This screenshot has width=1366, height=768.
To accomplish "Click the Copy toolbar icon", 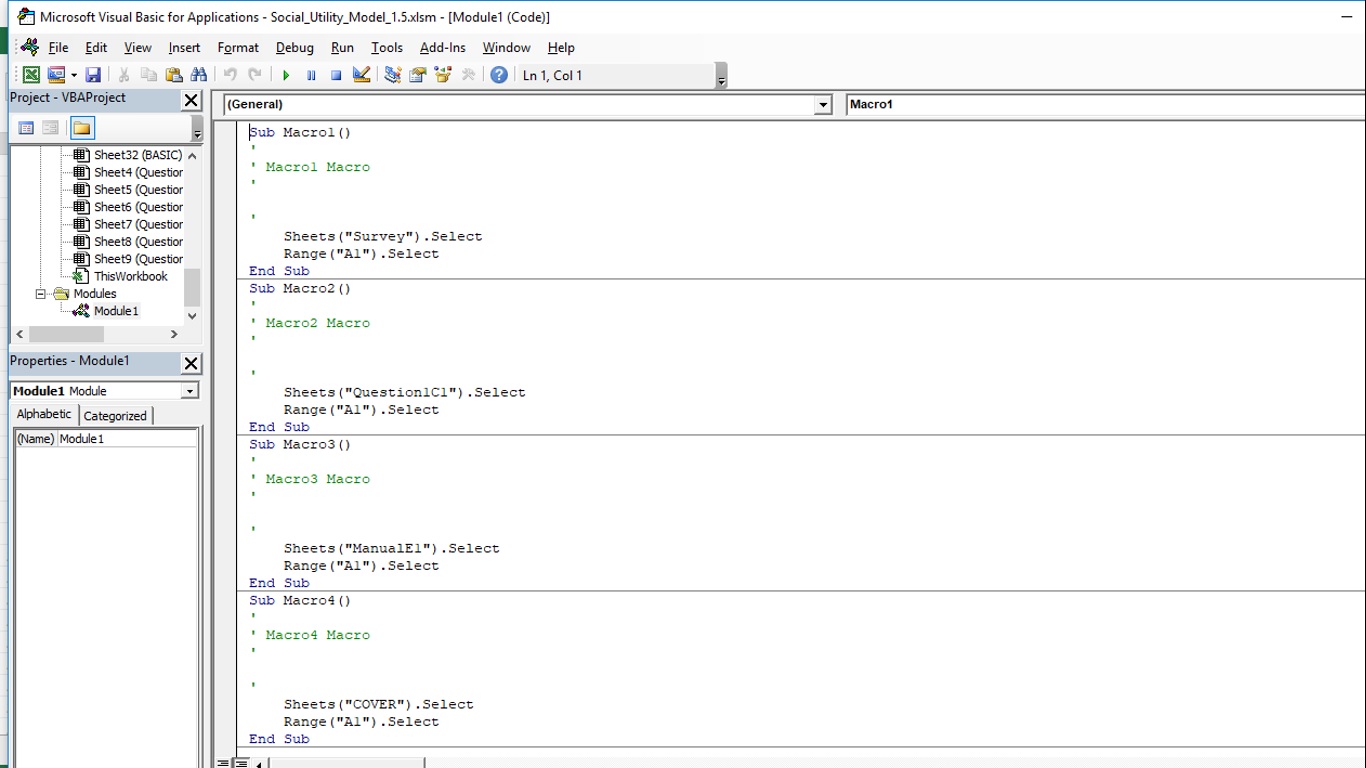I will pyautogui.click(x=149, y=75).
